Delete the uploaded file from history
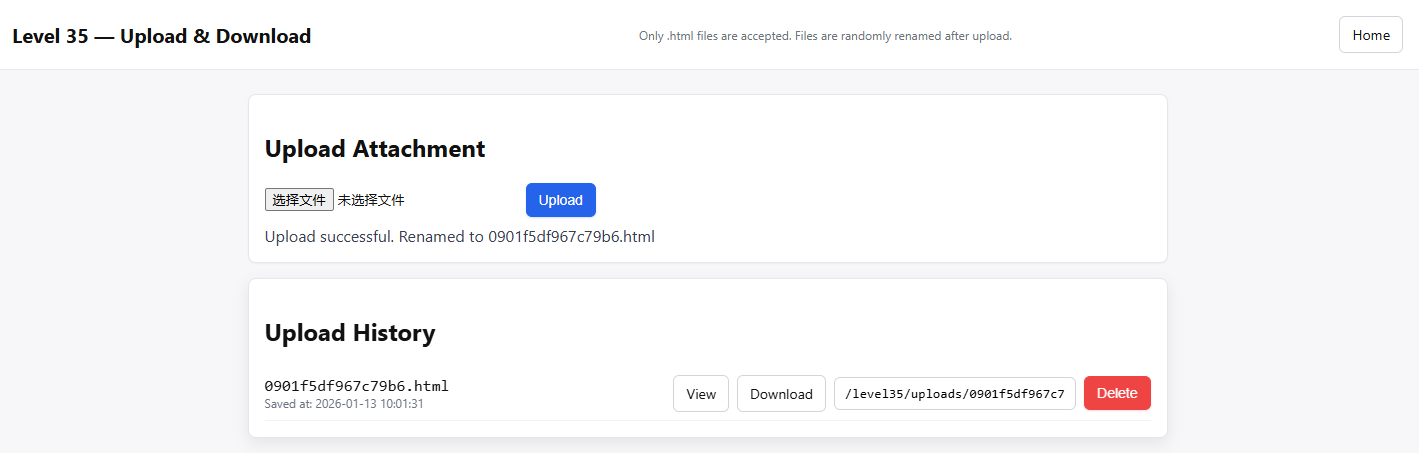This screenshot has height=453, width=1419. (1117, 393)
